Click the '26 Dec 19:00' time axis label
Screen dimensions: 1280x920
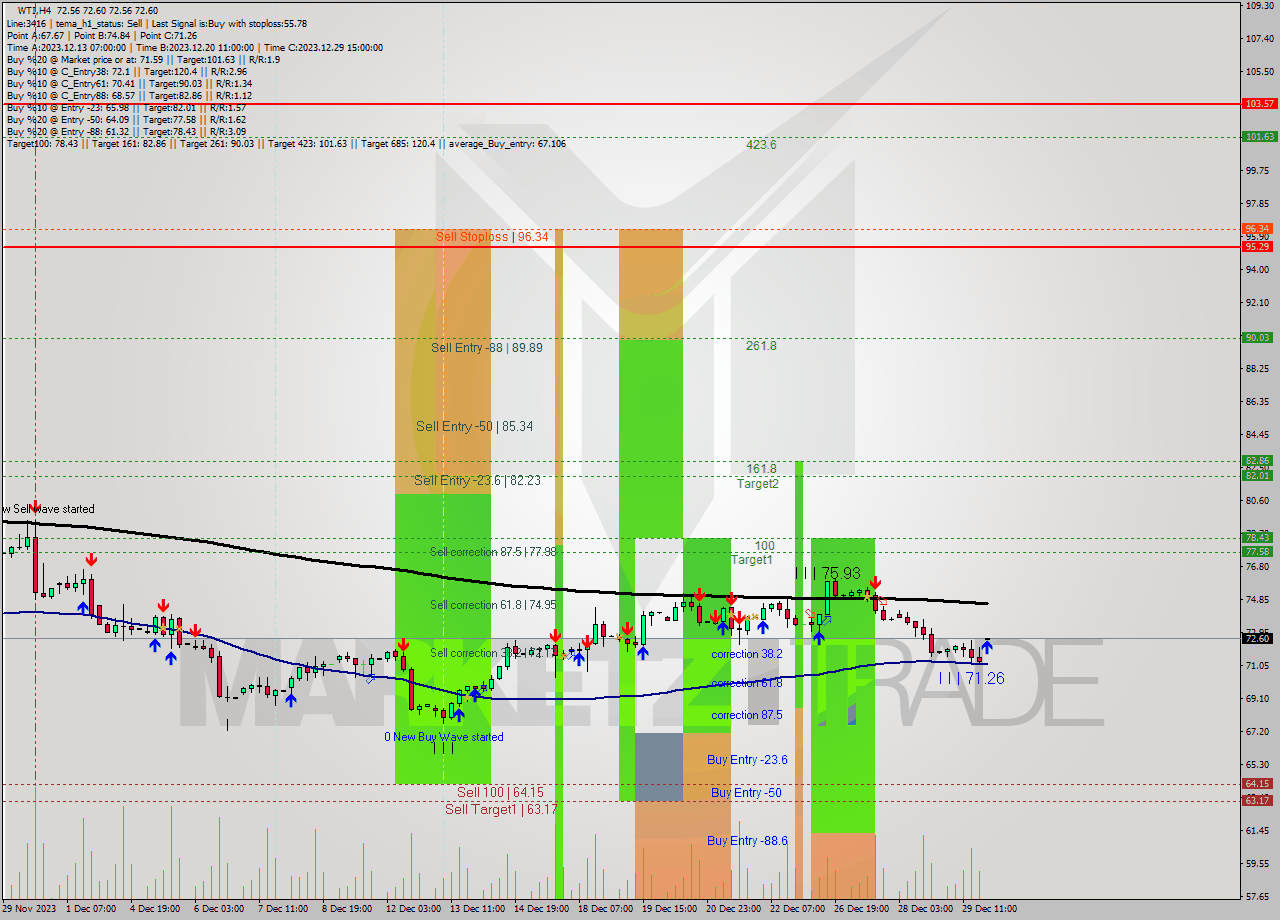[x=861, y=909]
